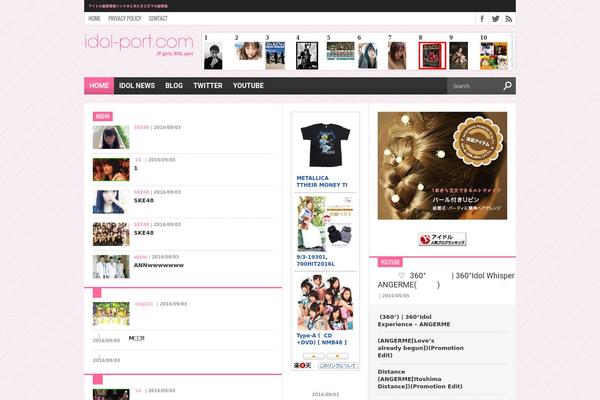
Task: Click the idol-port.com site logo
Action: (x=139, y=44)
